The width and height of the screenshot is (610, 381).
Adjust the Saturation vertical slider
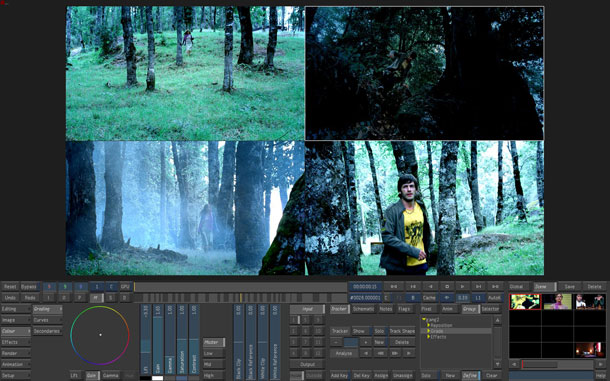pyautogui.click(x=182, y=339)
